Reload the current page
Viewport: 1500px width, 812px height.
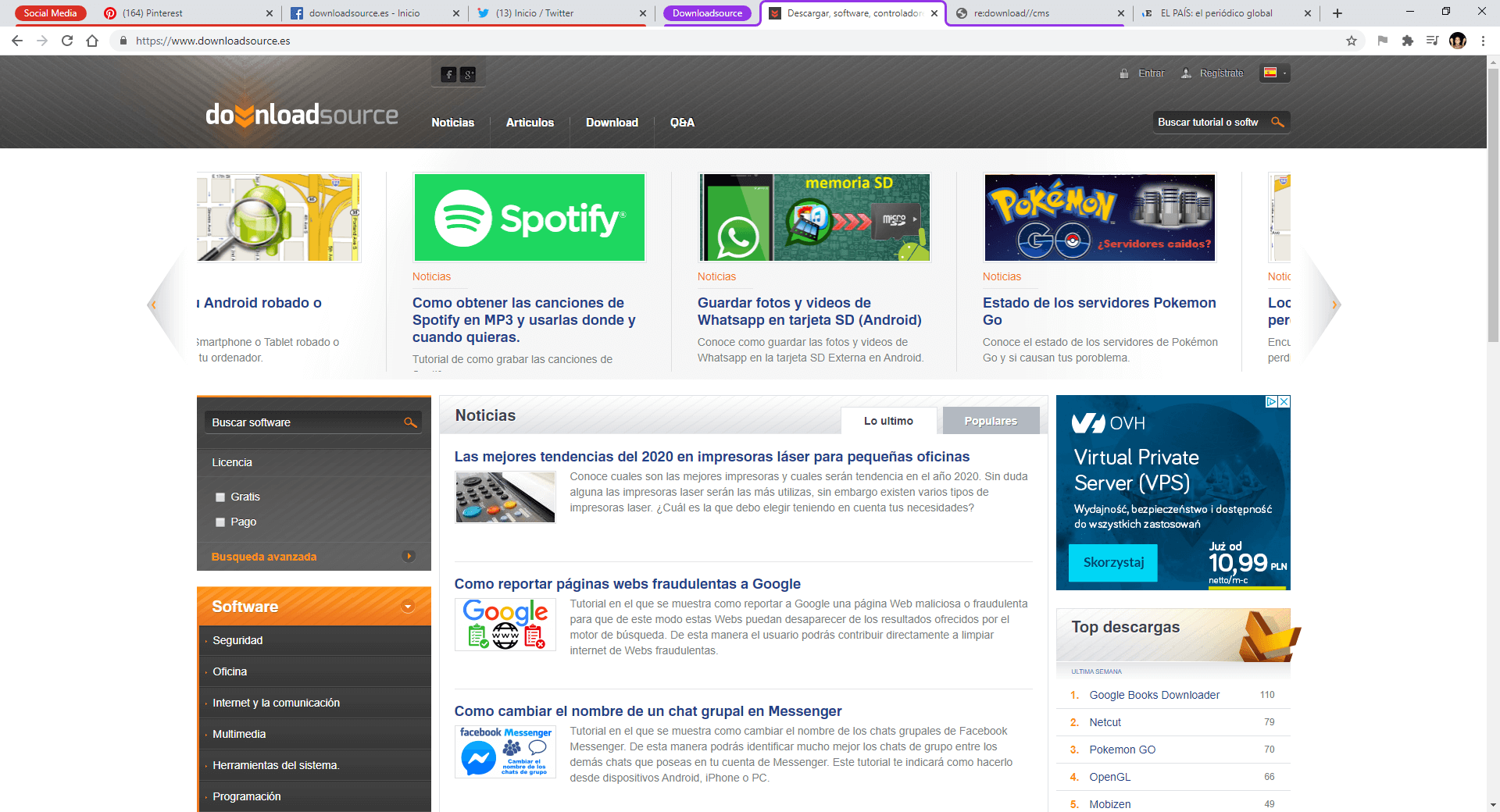click(x=67, y=41)
